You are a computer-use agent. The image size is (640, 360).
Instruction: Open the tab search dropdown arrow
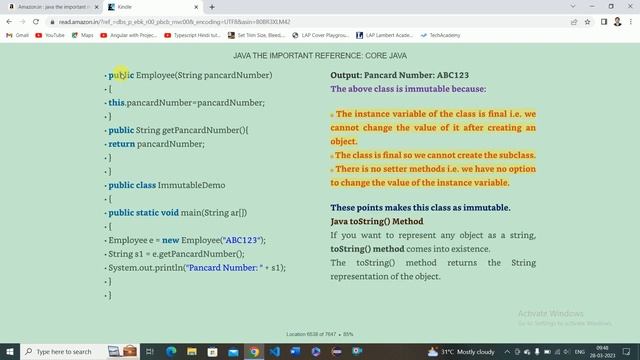coord(573,7)
